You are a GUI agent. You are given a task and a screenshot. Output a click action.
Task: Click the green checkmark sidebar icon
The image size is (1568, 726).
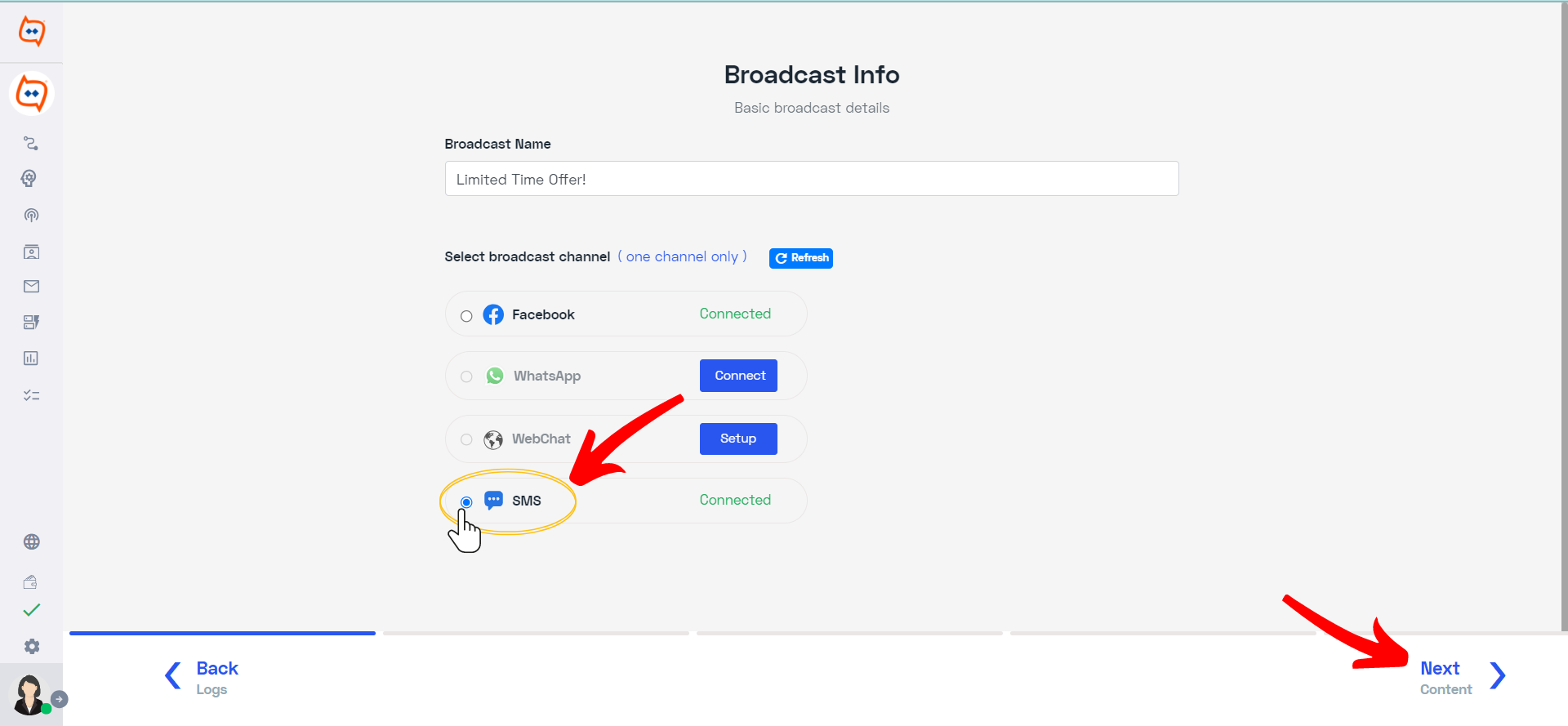click(31, 610)
